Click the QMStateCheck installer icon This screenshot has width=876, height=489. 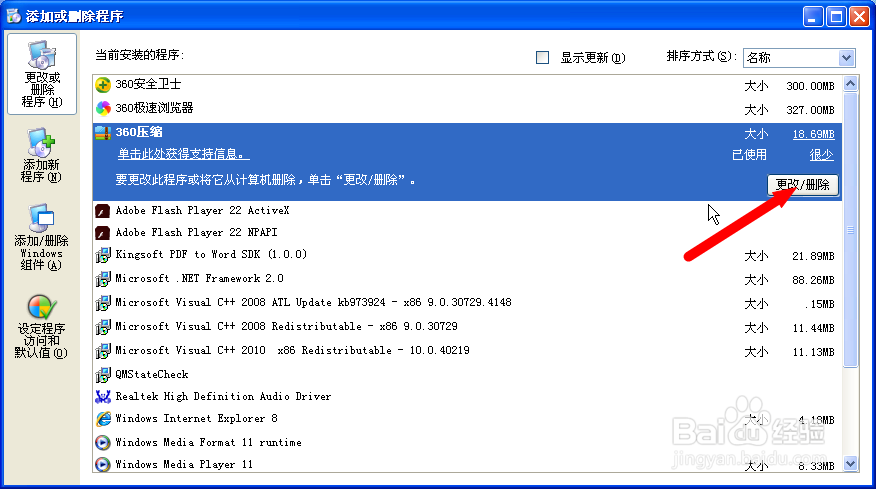click(x=103, y=375)
